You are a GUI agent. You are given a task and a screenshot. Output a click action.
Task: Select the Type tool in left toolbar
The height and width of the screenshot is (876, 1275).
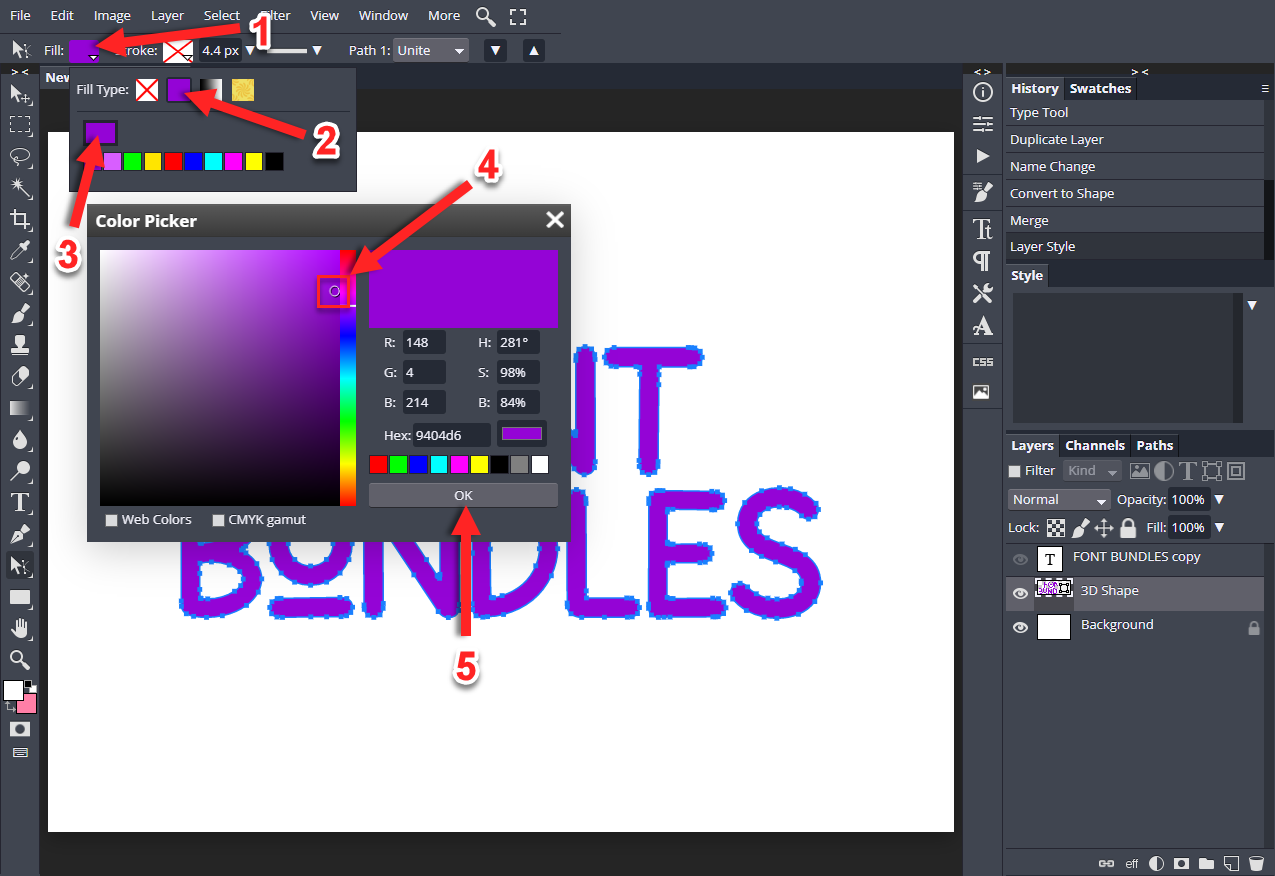(19, 503)
